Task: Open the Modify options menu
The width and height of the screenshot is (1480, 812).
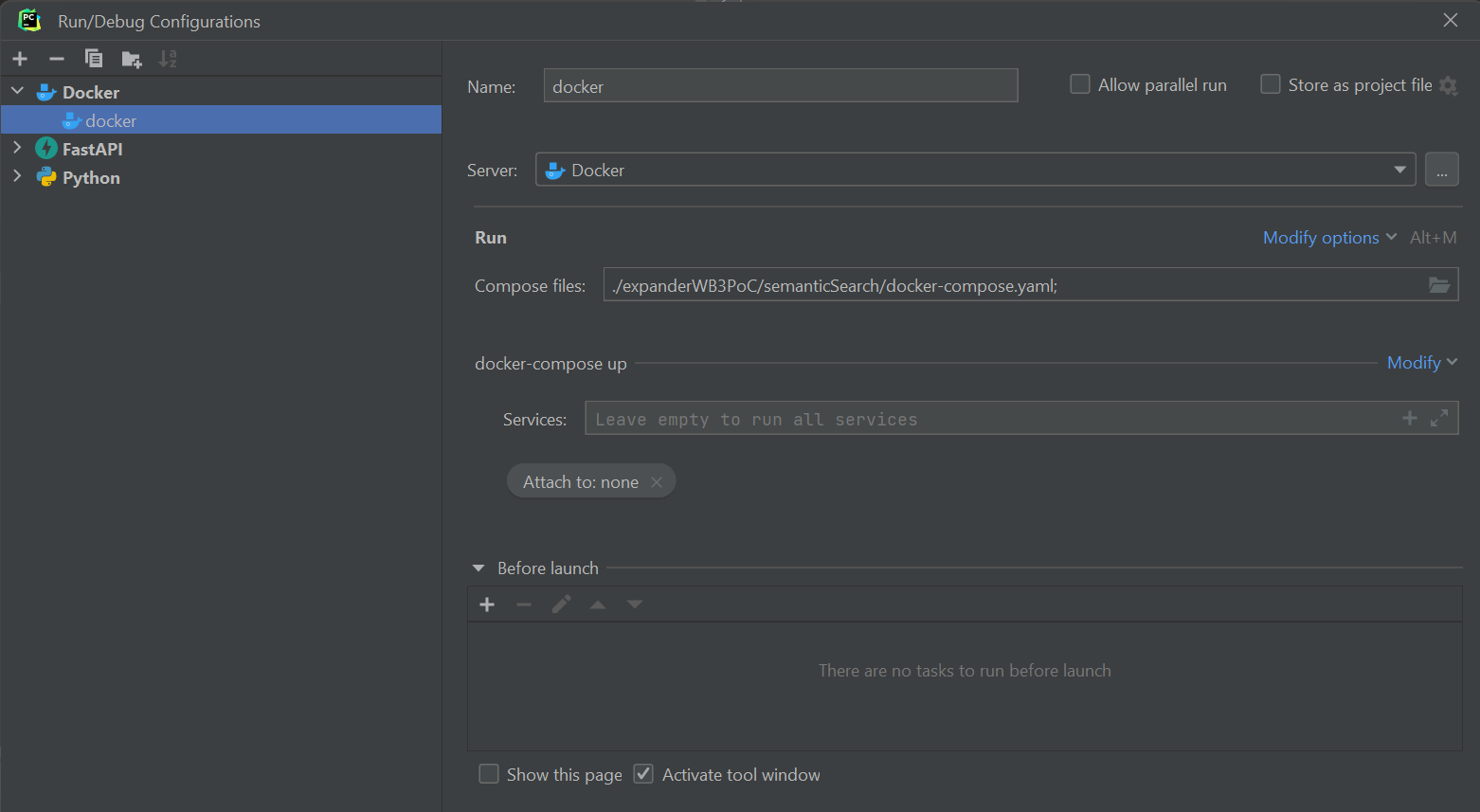Action: coord(1329,238)
